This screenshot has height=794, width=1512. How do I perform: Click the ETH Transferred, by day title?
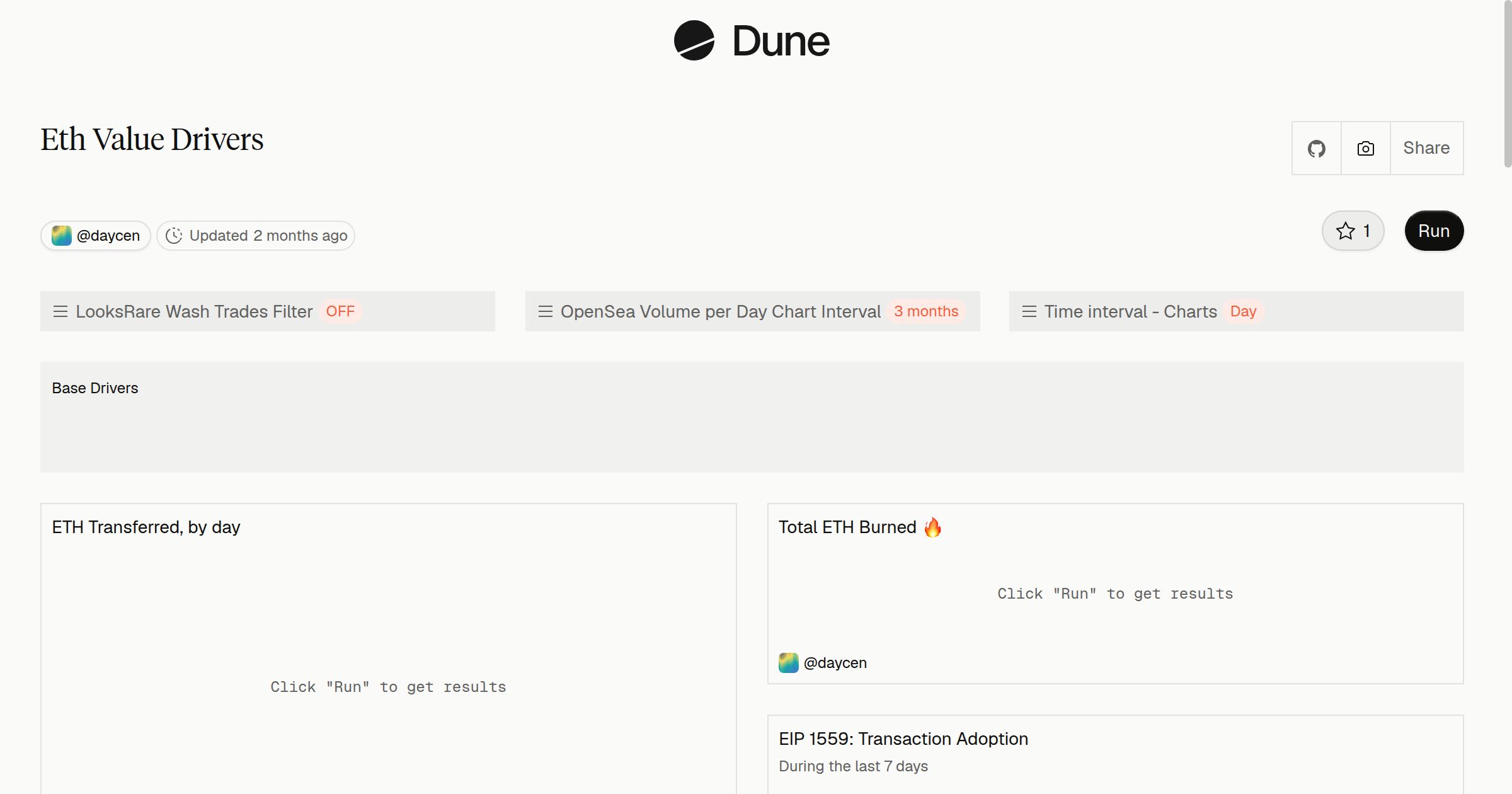(x=146, y=527)
